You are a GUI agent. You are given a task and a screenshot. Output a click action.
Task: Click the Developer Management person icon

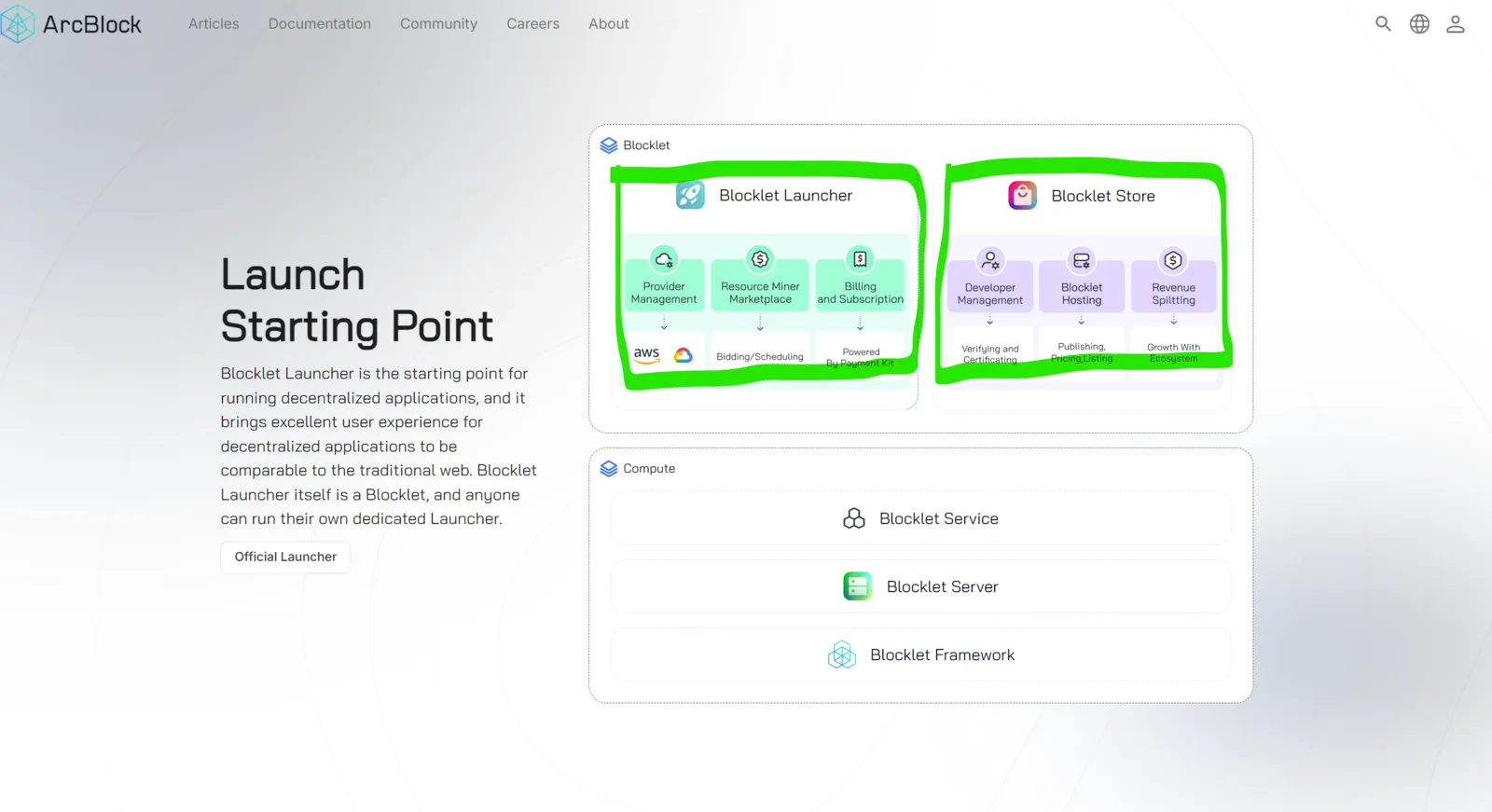click(990, 260)
